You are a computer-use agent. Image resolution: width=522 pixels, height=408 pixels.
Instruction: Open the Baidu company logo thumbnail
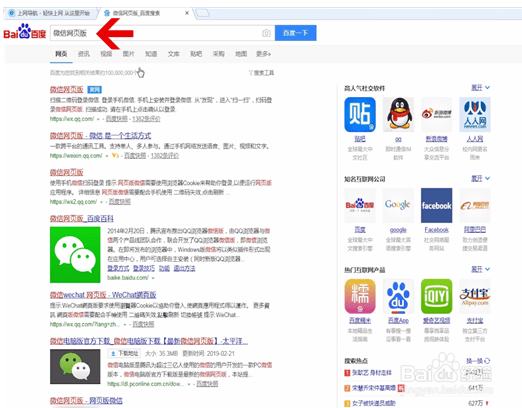pyautogui.click(x=360, y=205)
